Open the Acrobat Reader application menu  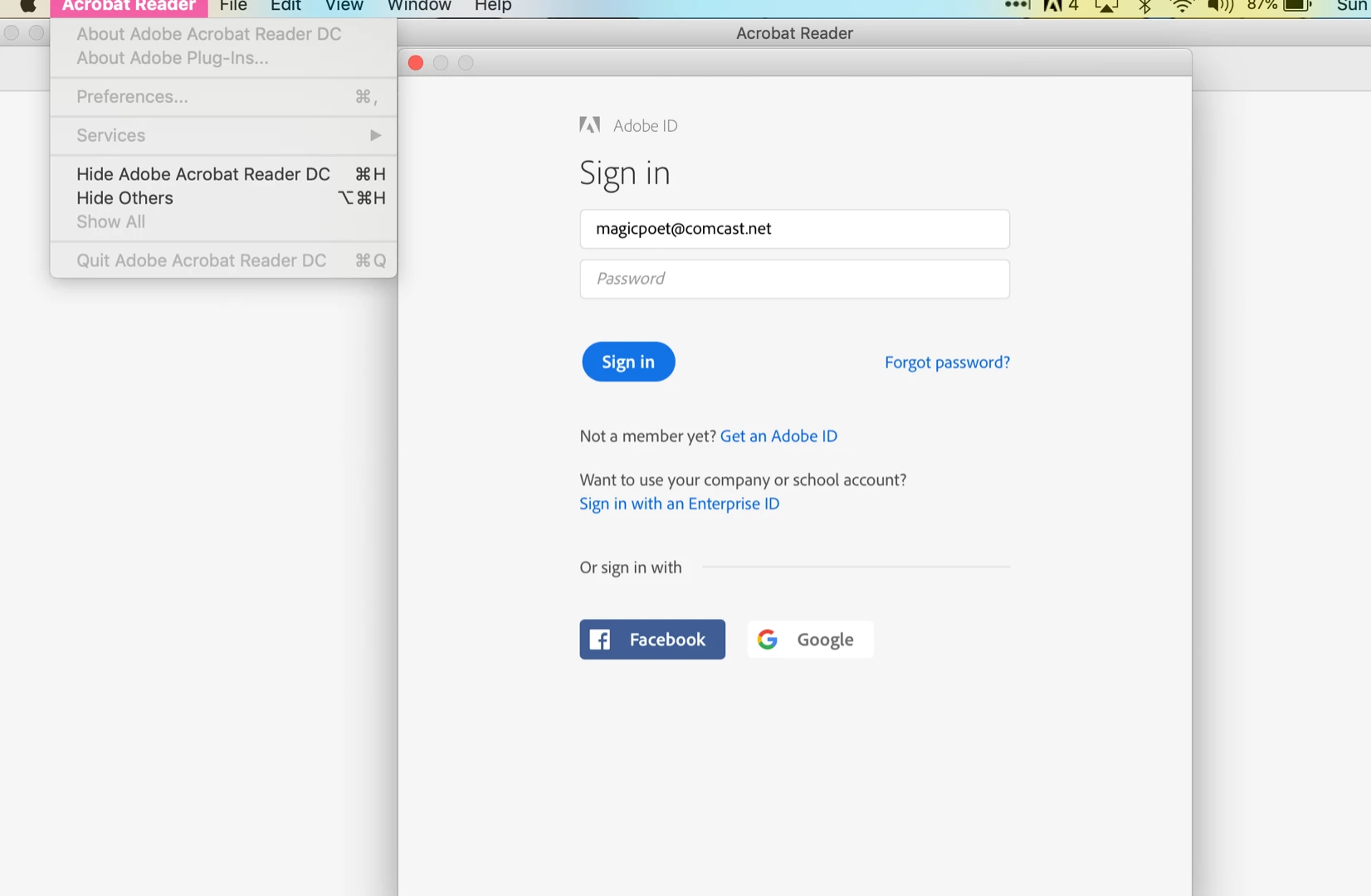(129, 7)
